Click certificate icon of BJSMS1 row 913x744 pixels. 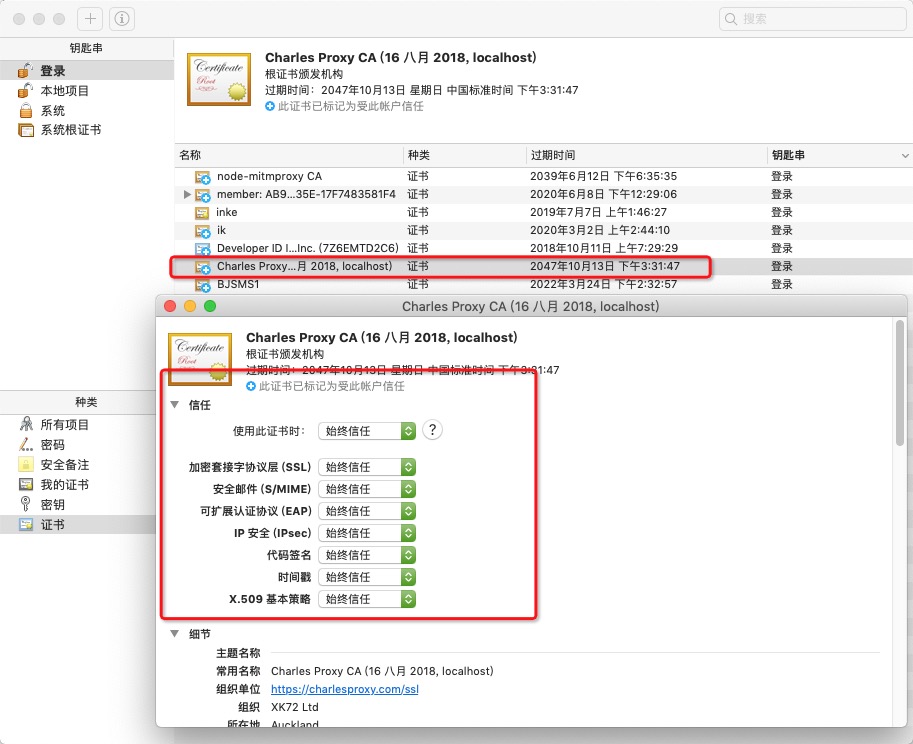coord(203,285)
